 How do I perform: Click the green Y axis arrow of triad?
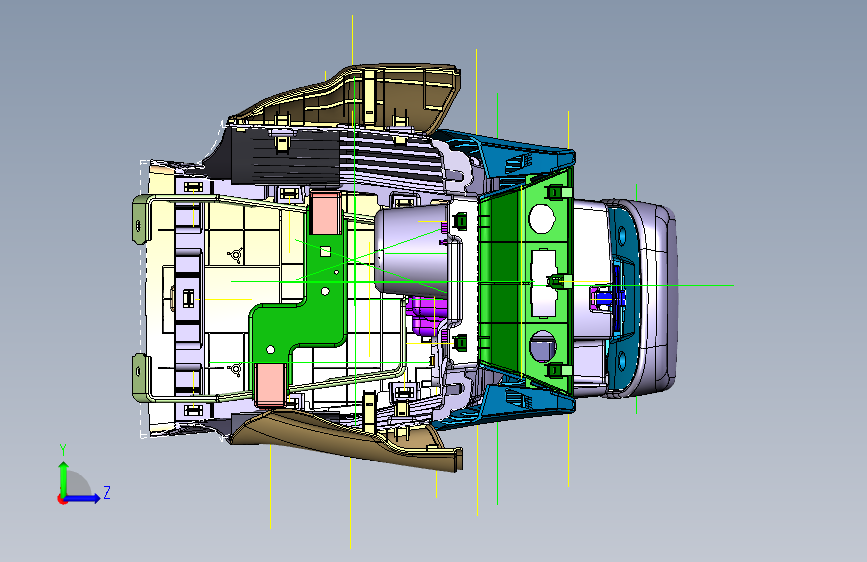(x=64, y=478)
